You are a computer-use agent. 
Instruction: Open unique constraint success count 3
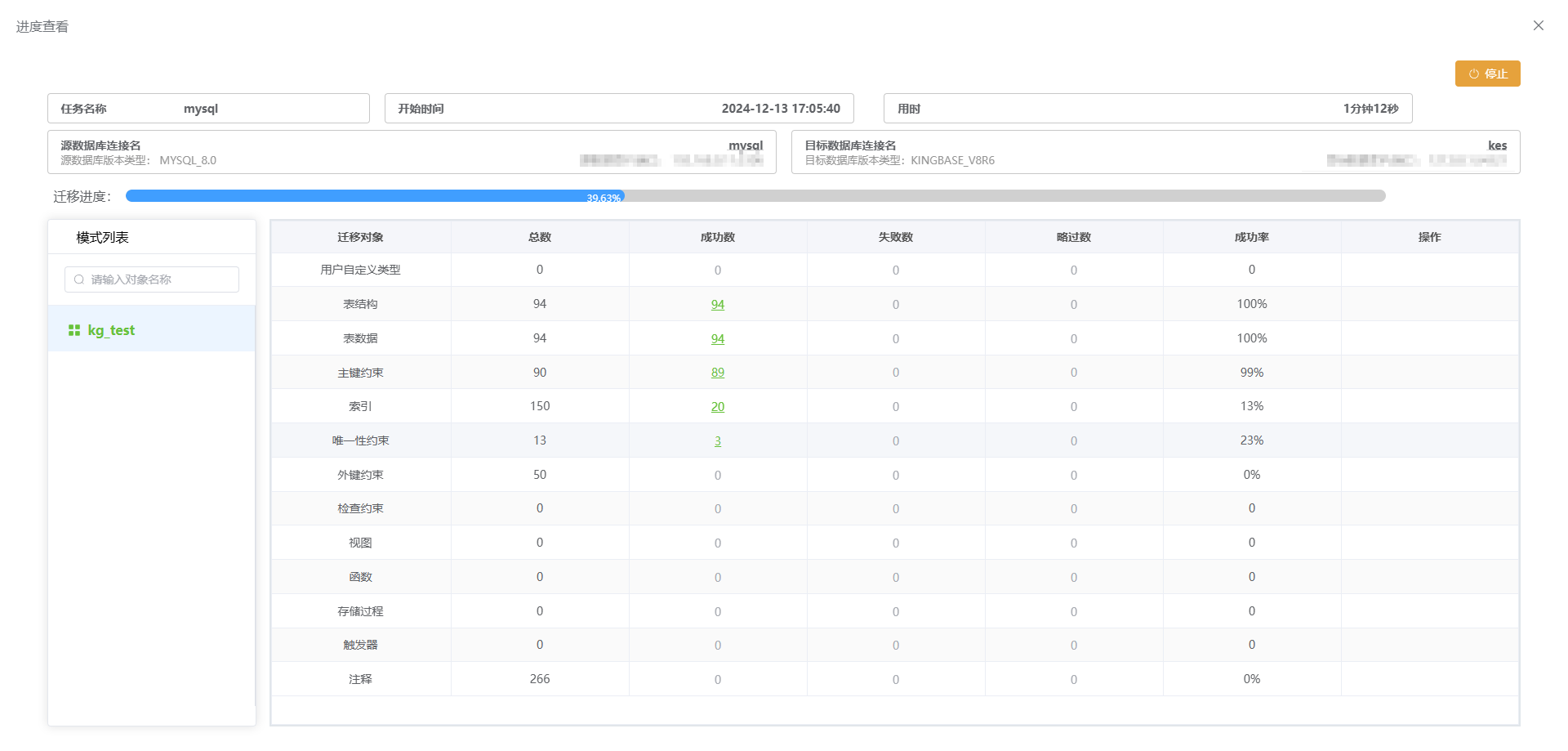click(x=717, y=441)
